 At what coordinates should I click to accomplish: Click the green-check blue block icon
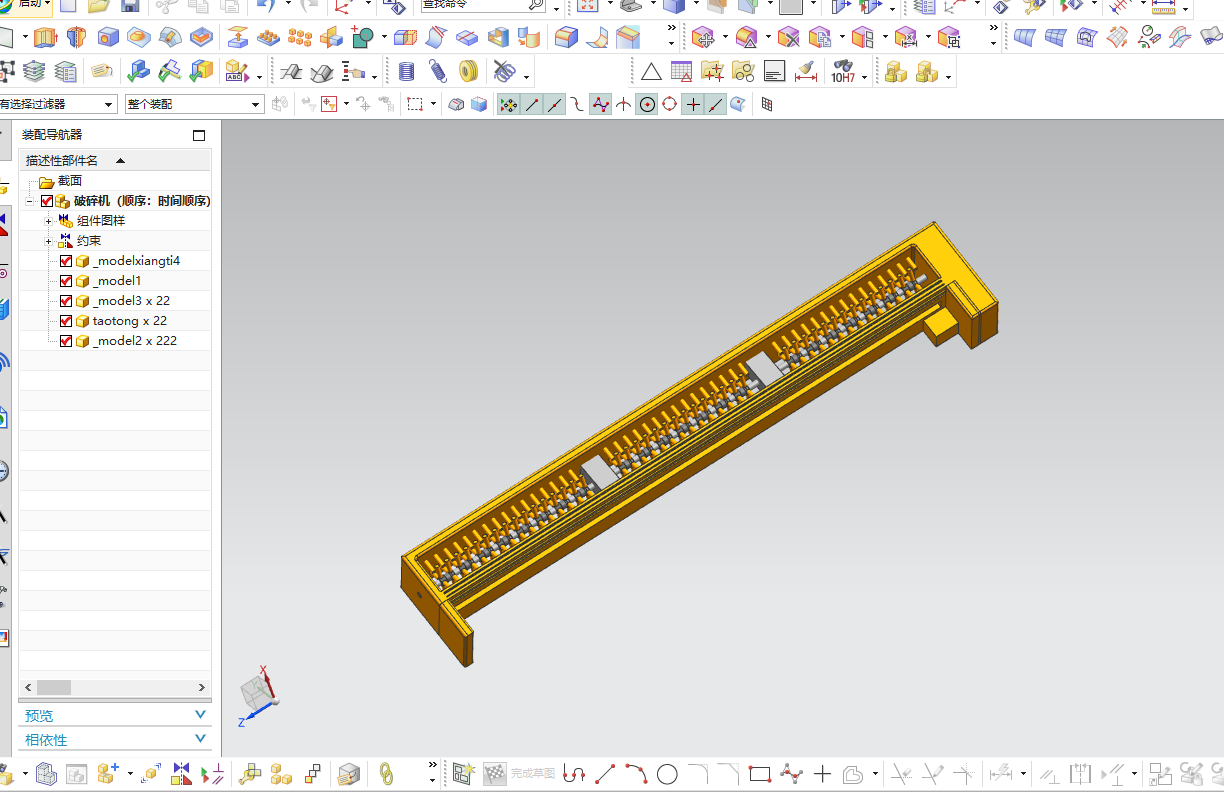point(138,72)
